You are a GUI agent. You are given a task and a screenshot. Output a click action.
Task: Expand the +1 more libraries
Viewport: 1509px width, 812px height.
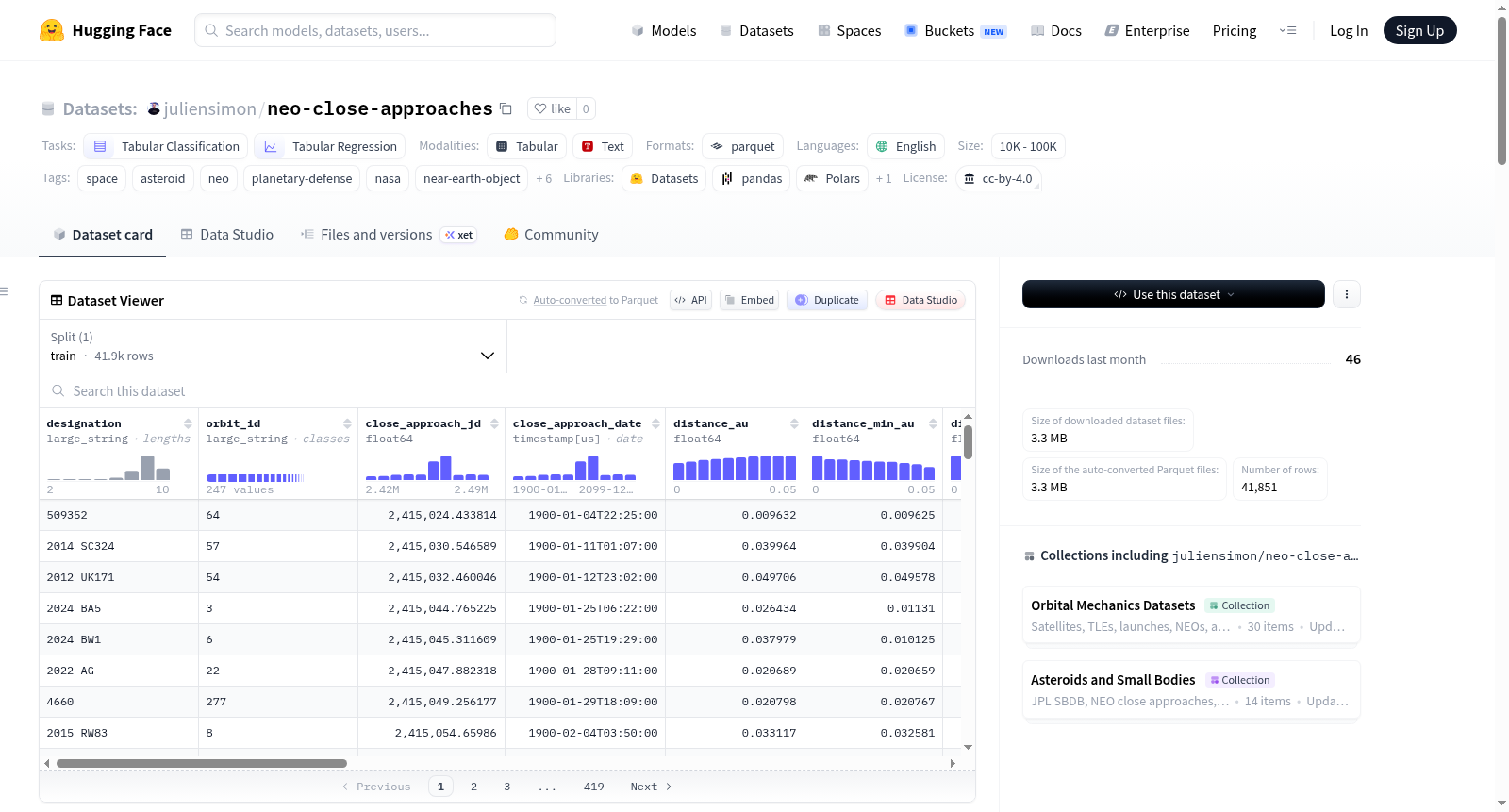click(x=884, y=178)
